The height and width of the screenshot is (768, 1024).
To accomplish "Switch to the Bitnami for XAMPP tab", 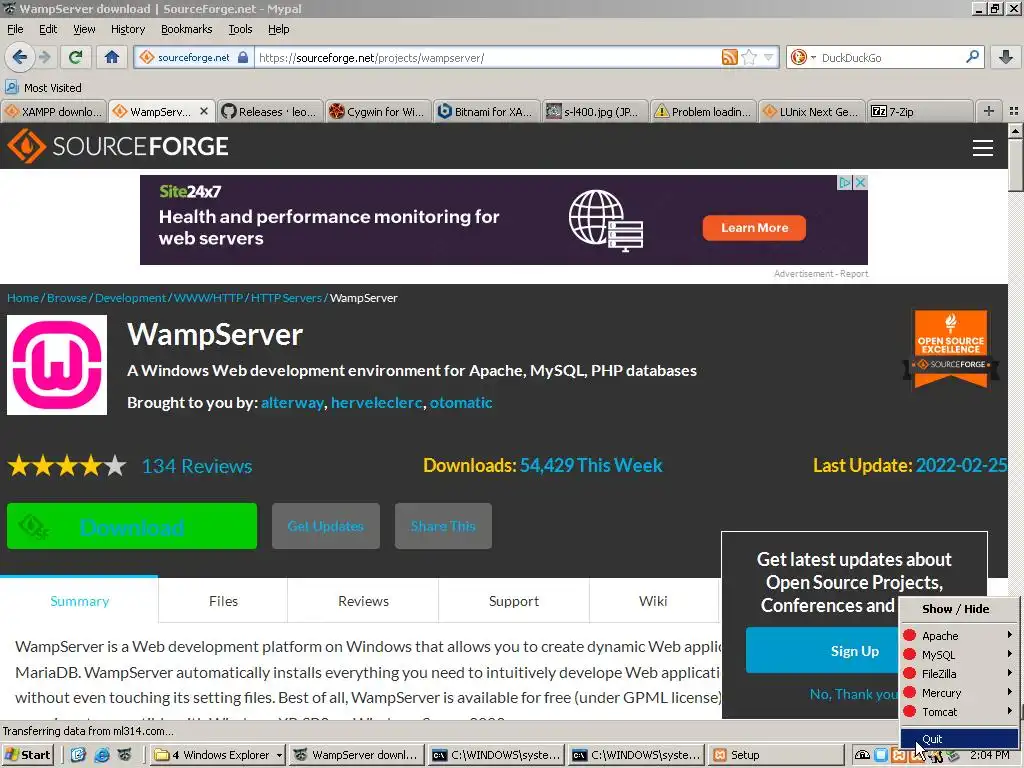I will pyautogui.click(x=485, y=112).
